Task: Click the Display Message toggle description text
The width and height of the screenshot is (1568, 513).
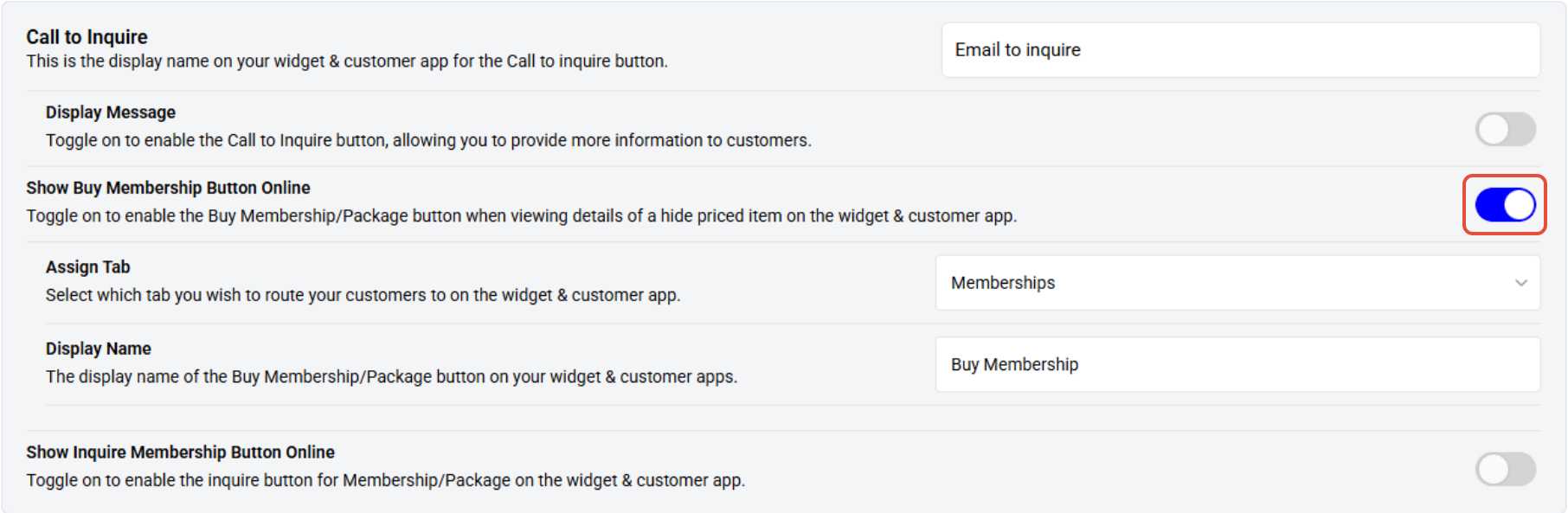Action: (428, 140)
